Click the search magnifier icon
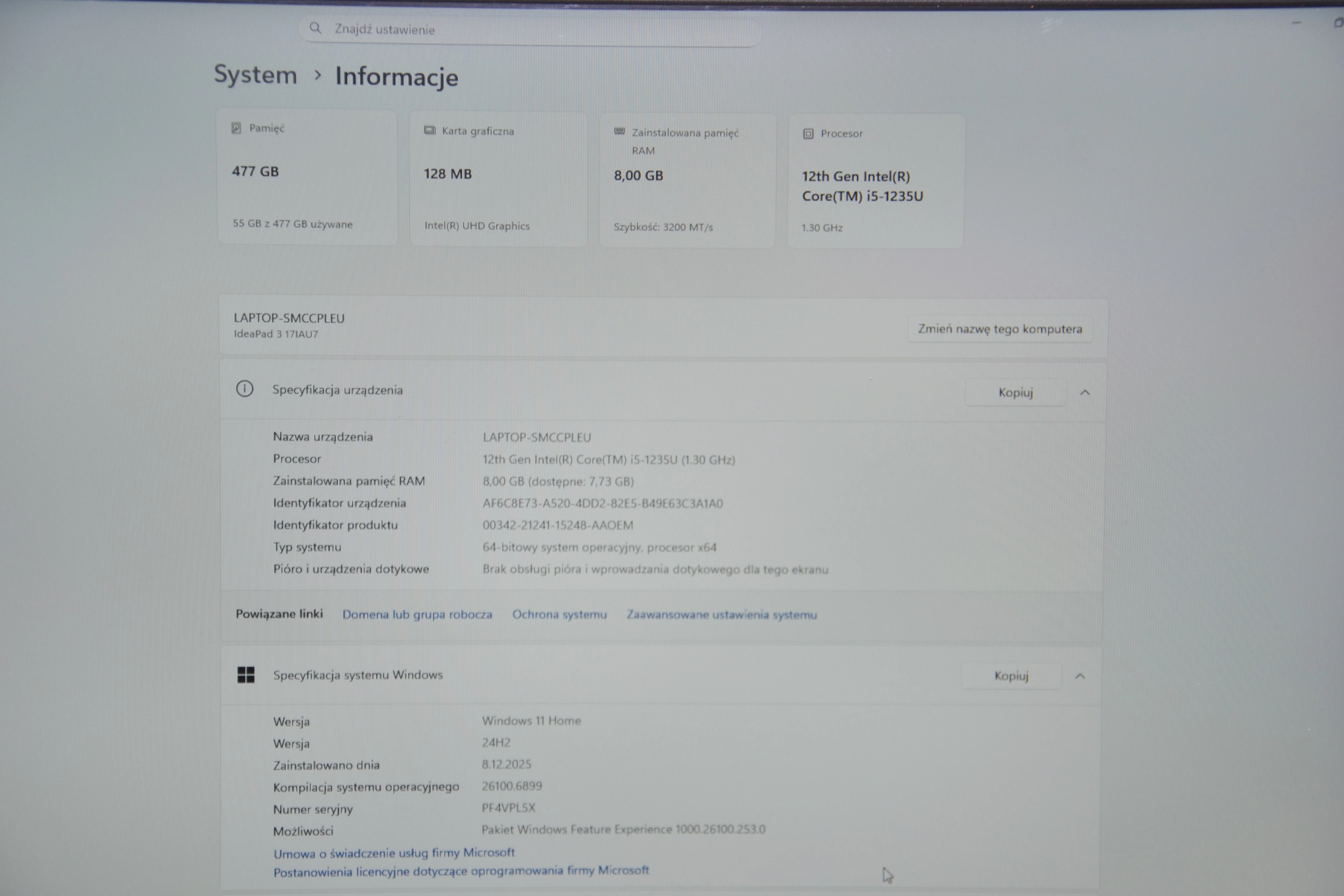Image resolution: width=1344 pixels, height=896 pixels. click(x=315, y=28)
